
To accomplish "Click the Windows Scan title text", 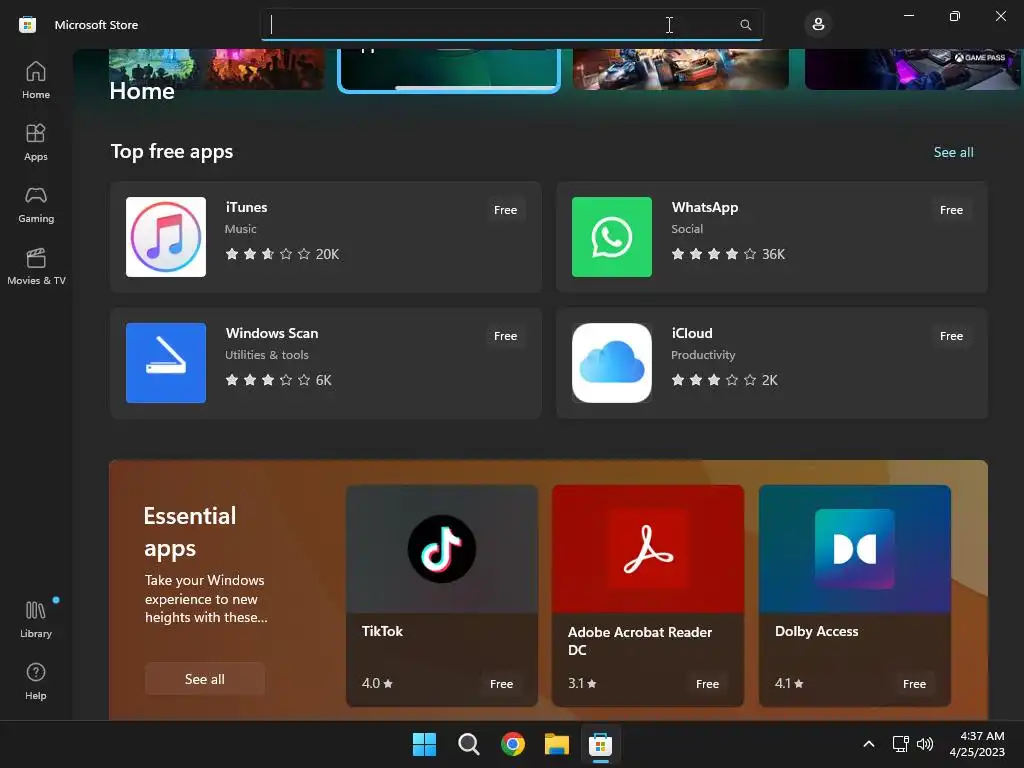I will (272, 333).
